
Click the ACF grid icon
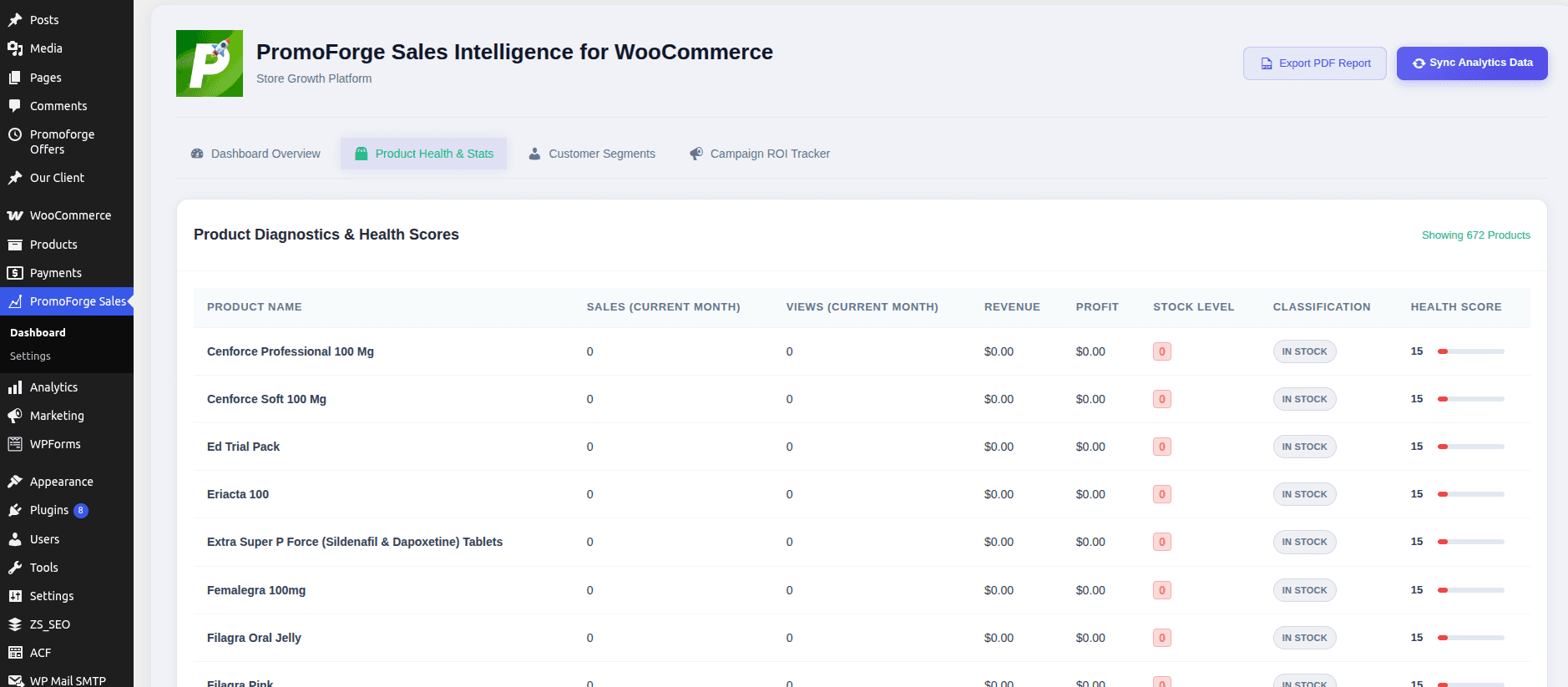coord(15,653)
